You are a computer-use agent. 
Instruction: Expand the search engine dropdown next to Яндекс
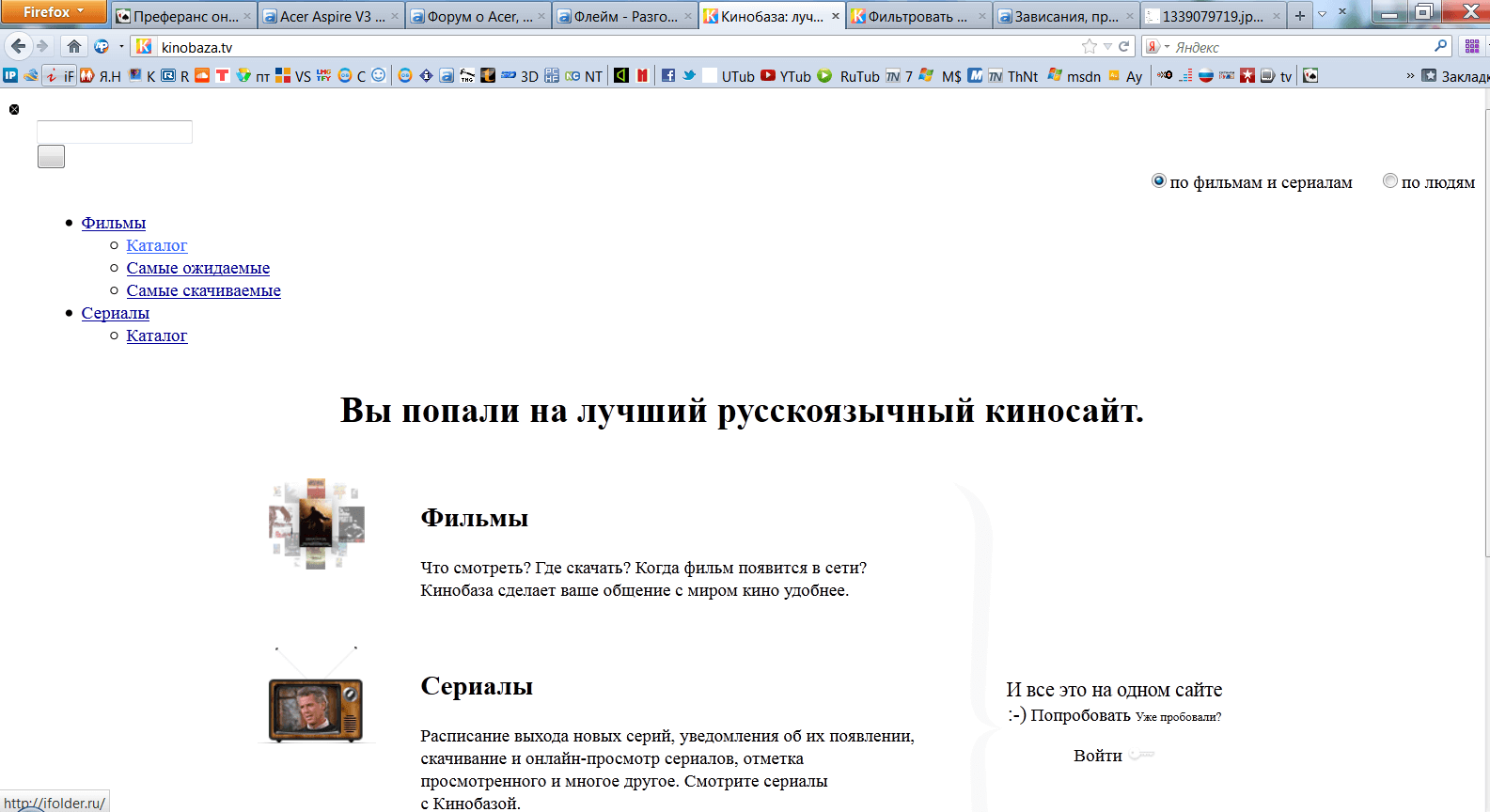click(1157, 46)
